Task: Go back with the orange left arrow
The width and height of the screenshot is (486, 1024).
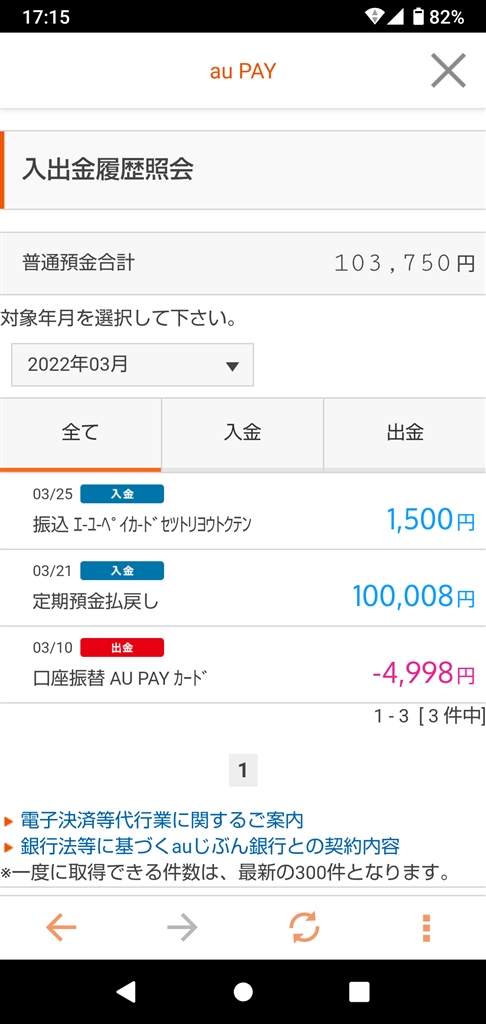Action: pyautogui.click(x=61, y=927)
